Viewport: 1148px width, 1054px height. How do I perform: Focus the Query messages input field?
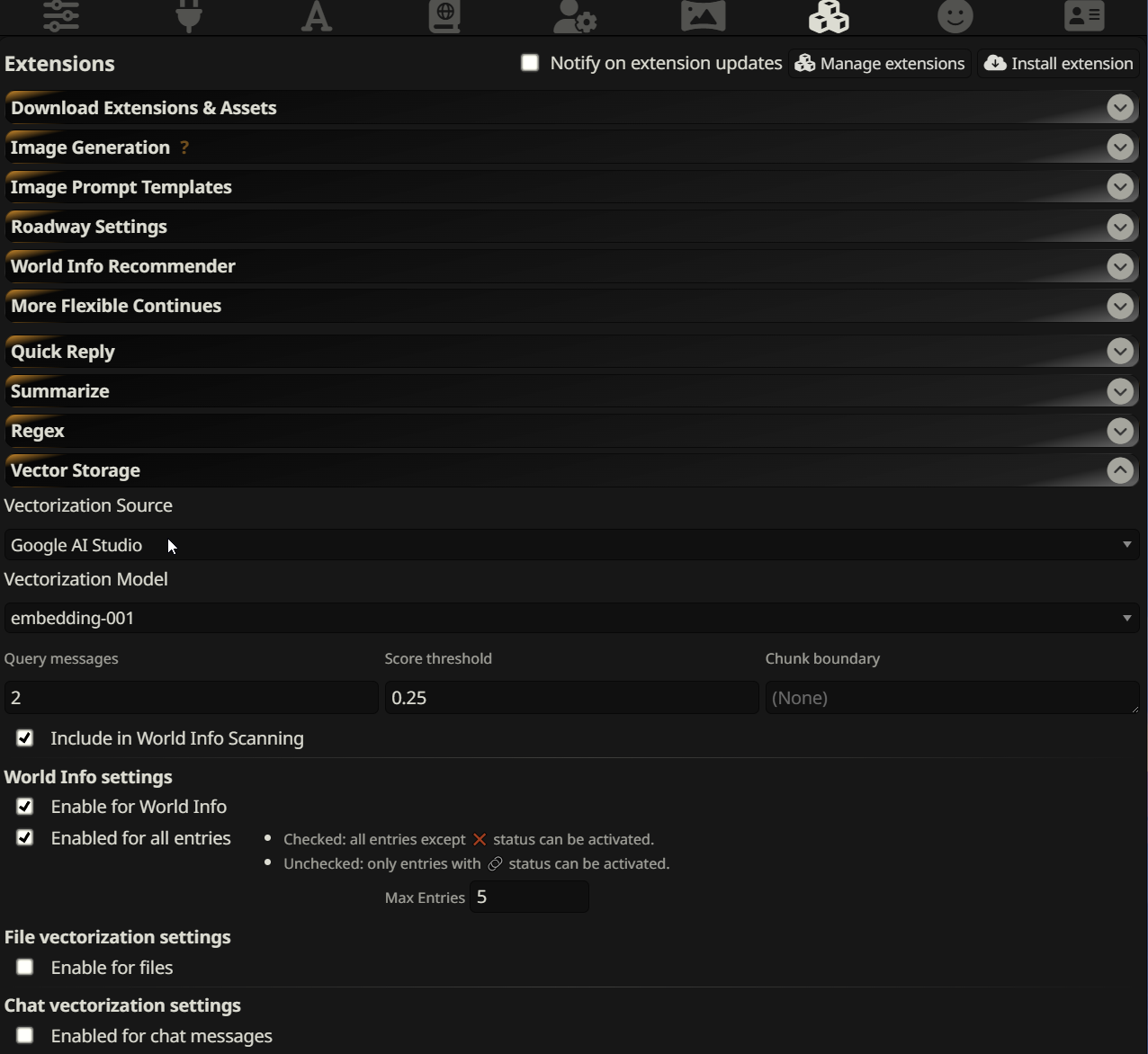point(191,698)
